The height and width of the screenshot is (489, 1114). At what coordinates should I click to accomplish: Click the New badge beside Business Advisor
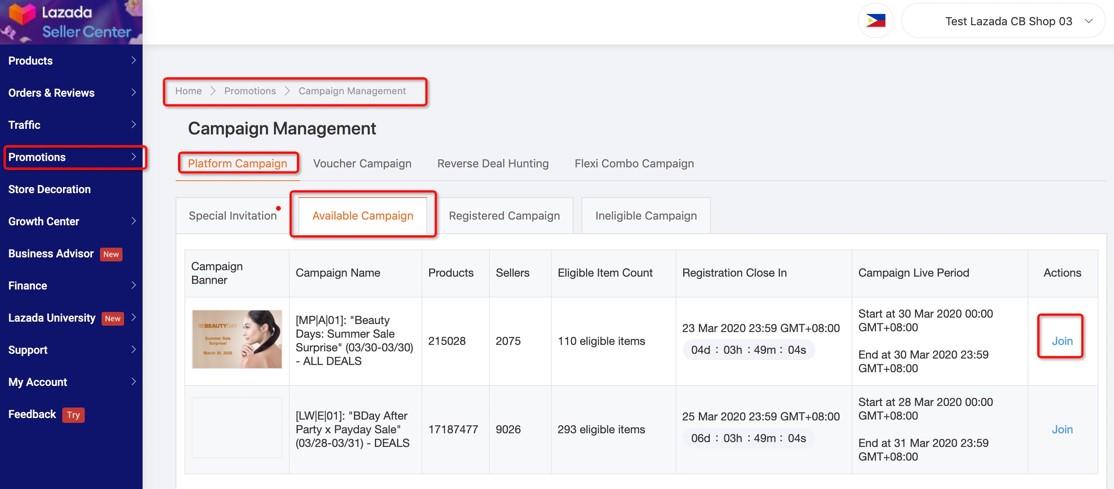click(x=111, y=254)
